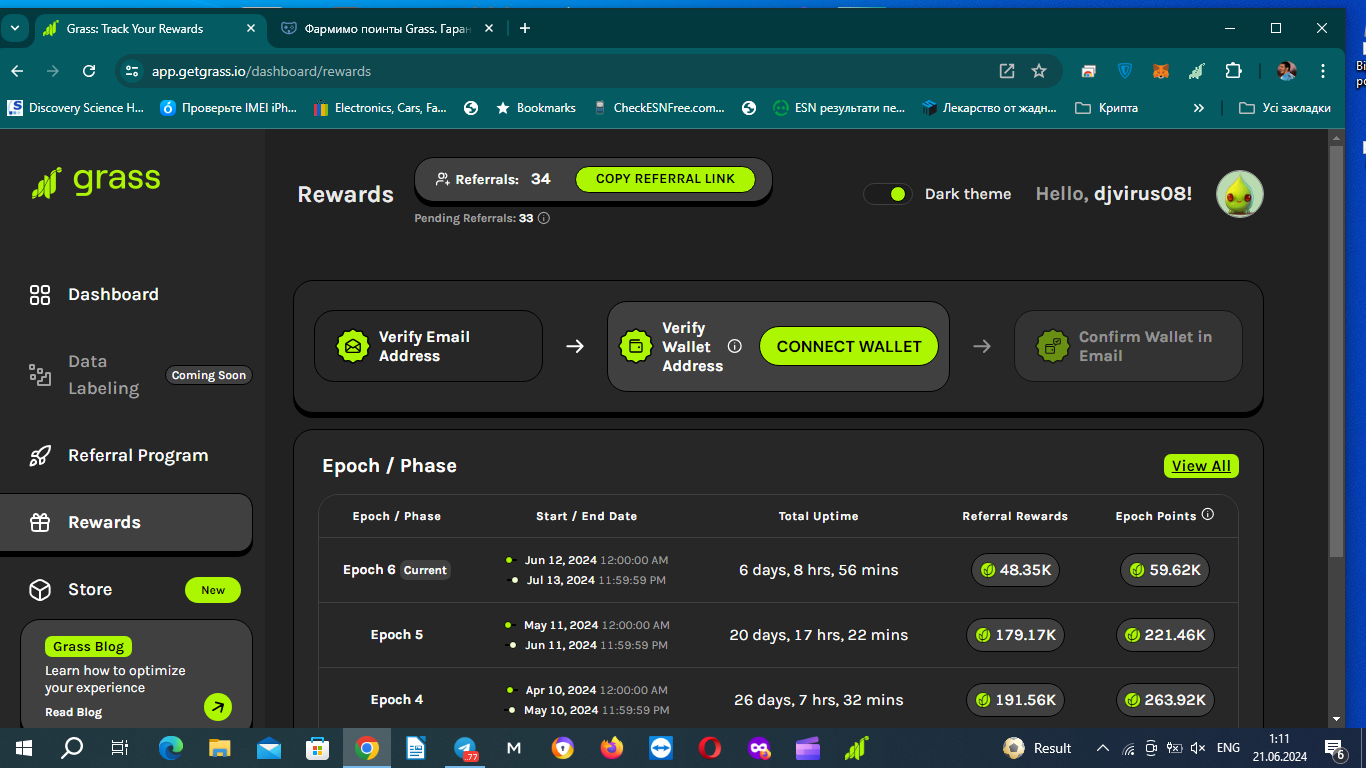Open the Усі закладки bookmarks folder
This screenshot has height=768, width=1366.
point(1285,108)
